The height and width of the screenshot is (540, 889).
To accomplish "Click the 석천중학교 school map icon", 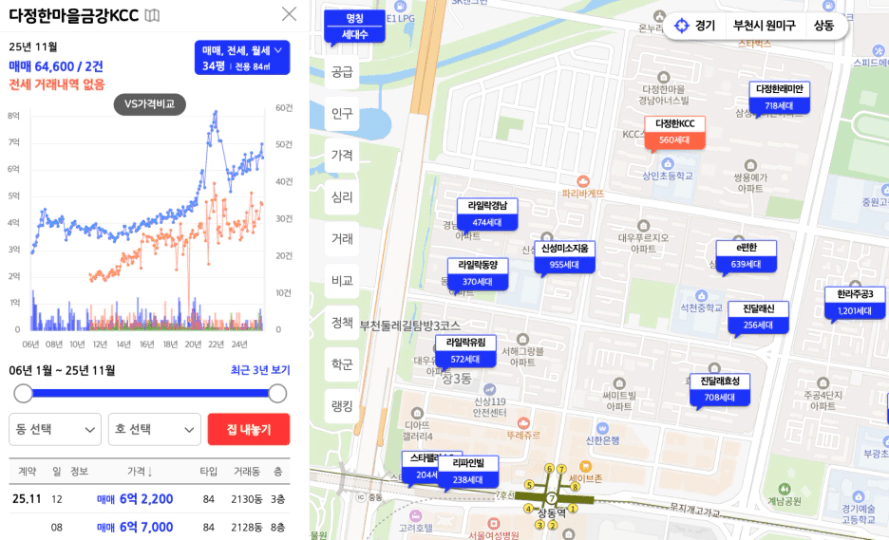I will (x=701, y=296).
